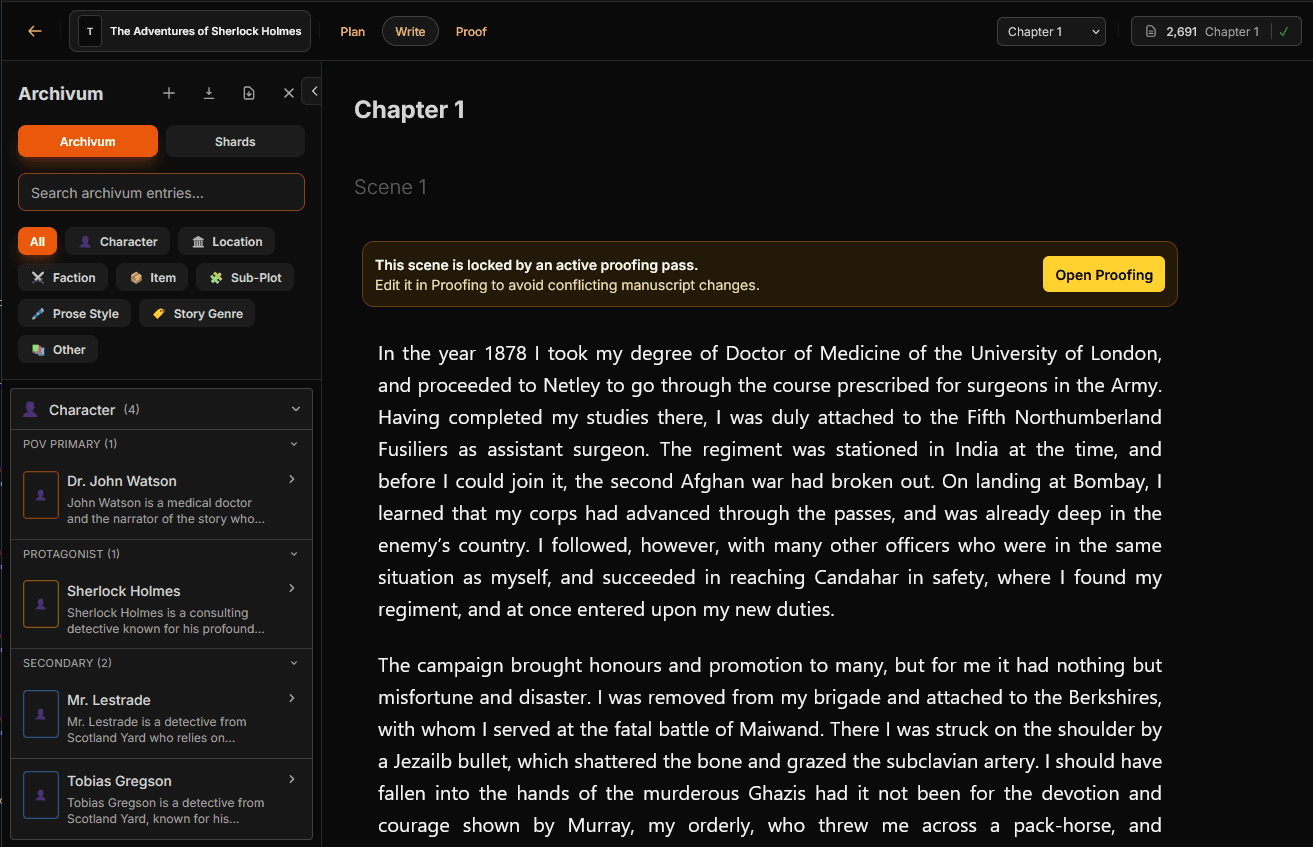Click the Scene 1 label
The image size is (1313, 847).
390,187
